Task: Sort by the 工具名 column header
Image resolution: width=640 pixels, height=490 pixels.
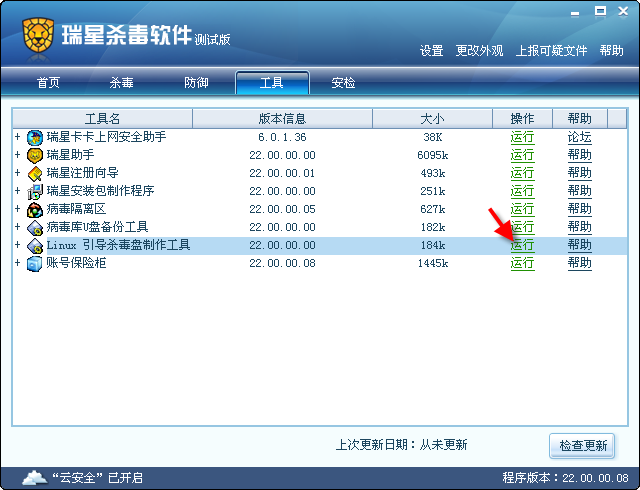Action: [x=102, y=119]
